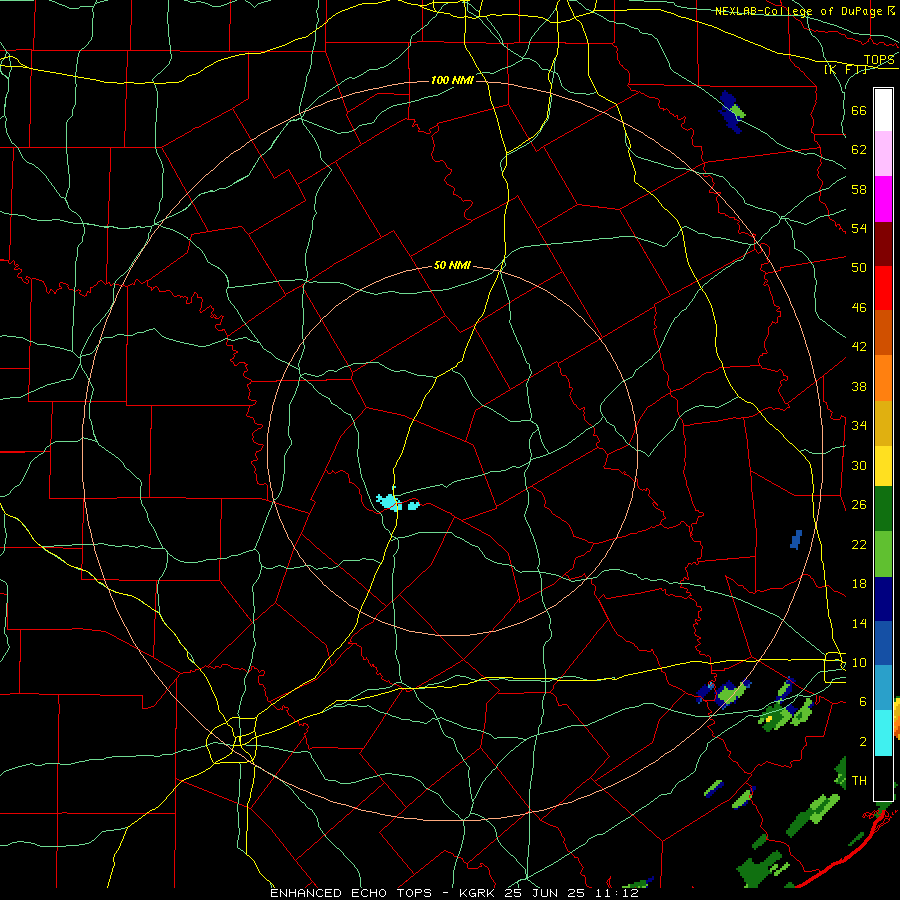Click the 66 legend value
The width and height of the screenshot is (900, 900).
coord(859,110)
